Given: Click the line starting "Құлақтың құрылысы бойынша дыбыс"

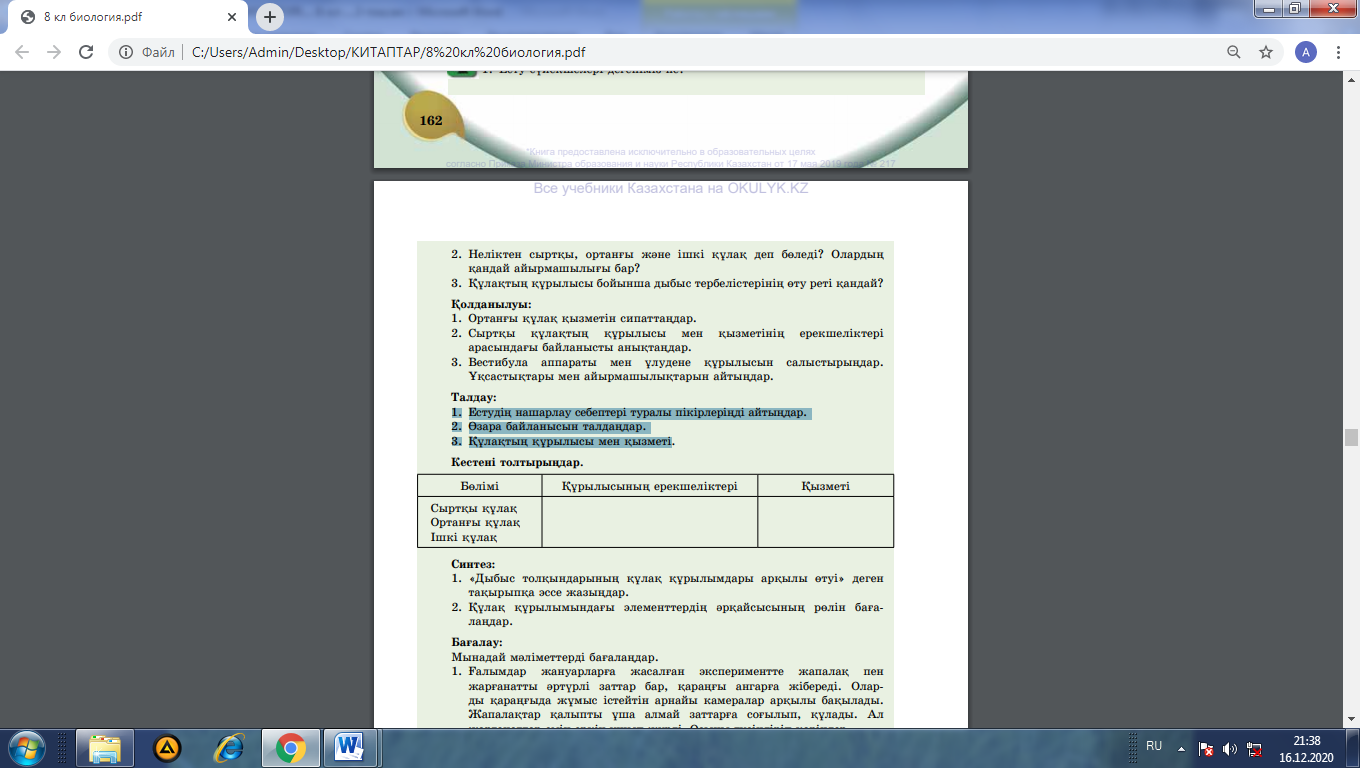Looking at the screenshot, I should coord(675,283).
